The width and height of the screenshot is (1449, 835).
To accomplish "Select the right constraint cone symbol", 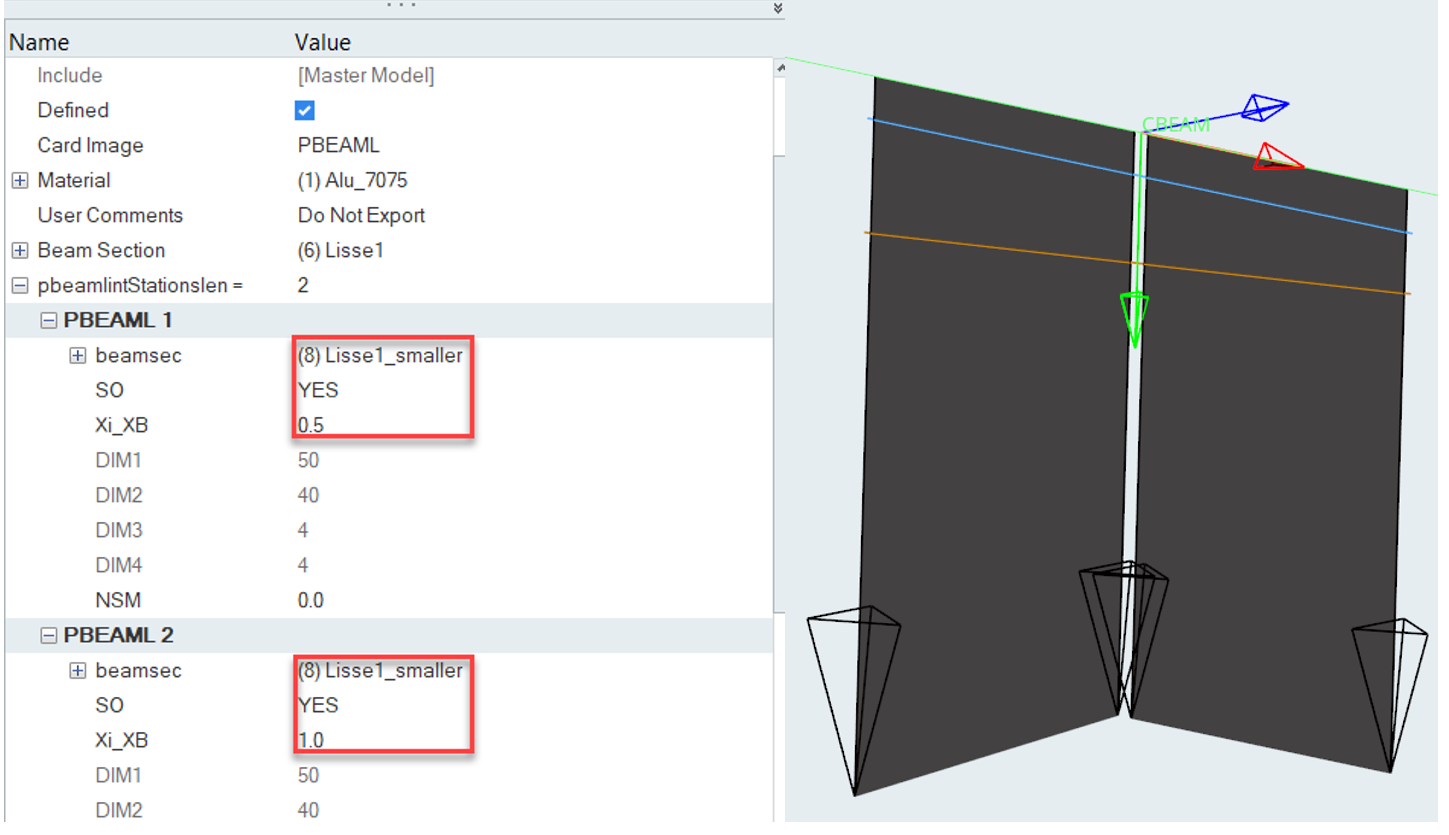I will (1392, 695).
